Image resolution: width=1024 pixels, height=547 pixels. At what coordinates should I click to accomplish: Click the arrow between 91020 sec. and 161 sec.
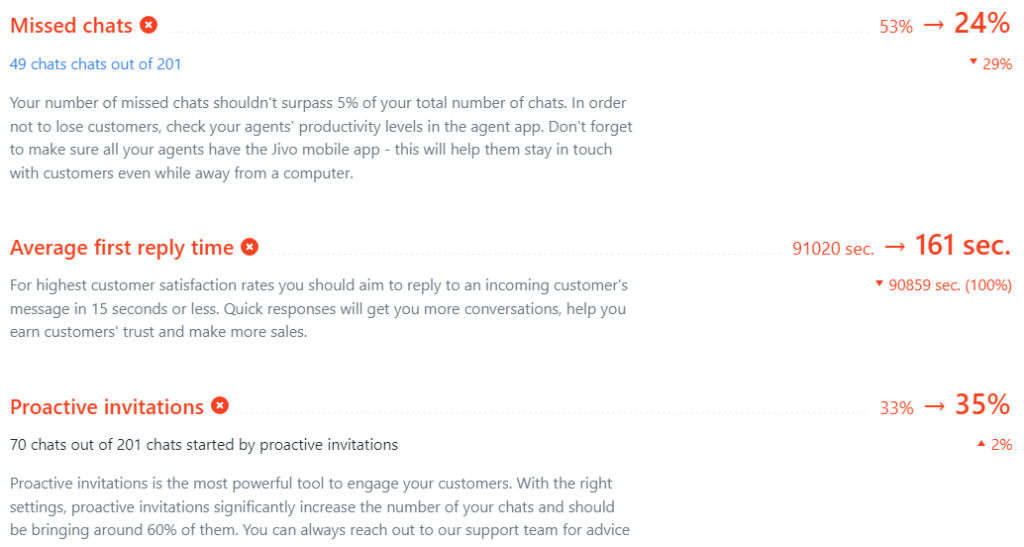[895, 247]
